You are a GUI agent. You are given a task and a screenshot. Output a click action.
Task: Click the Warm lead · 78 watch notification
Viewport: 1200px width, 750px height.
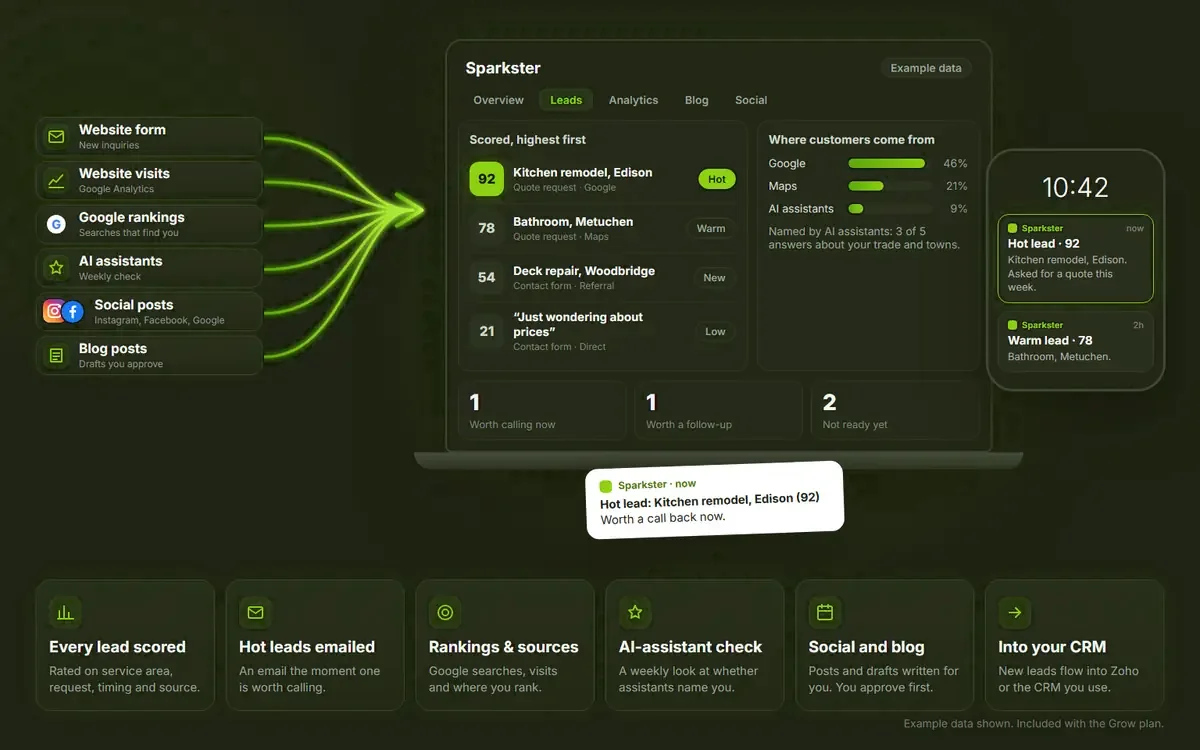pos(1075,341)
